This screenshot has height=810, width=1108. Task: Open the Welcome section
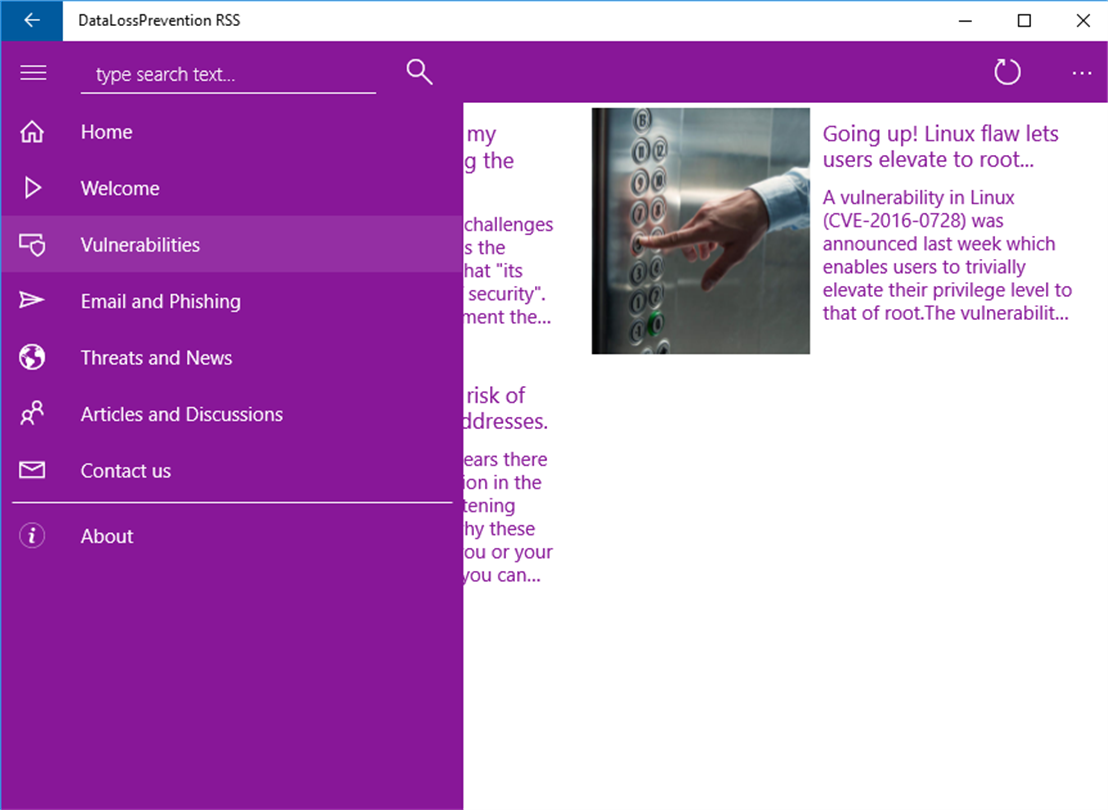pos(232,188)
